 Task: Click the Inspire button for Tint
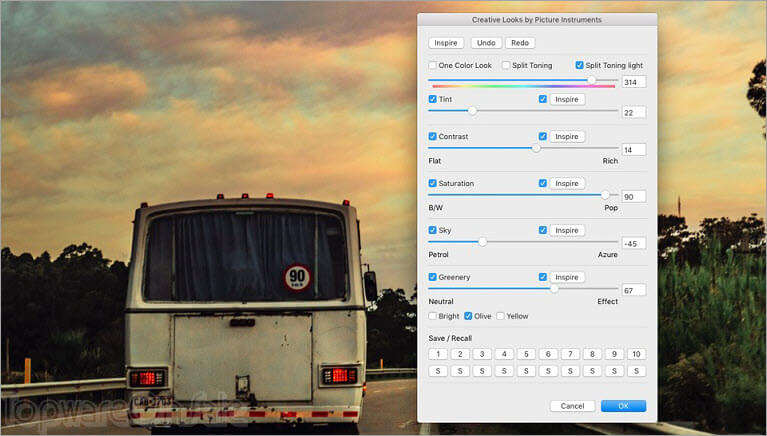(567, 99)
